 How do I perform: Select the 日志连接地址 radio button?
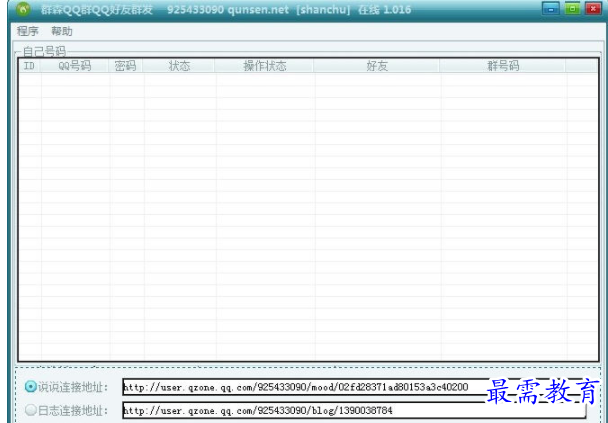point(30,409)
